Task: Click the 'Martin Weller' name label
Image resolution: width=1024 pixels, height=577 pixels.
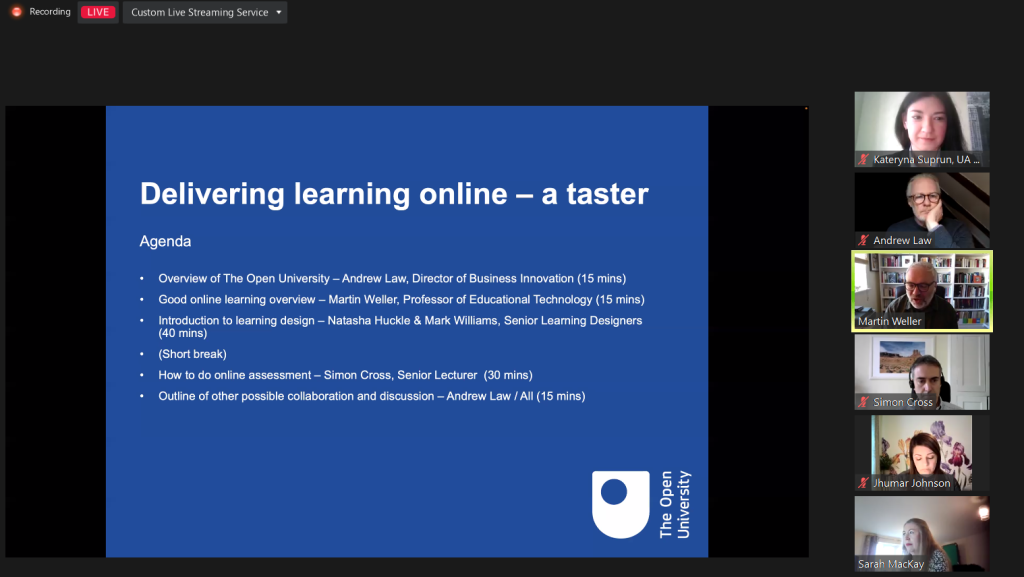Action: pos(889,321)
